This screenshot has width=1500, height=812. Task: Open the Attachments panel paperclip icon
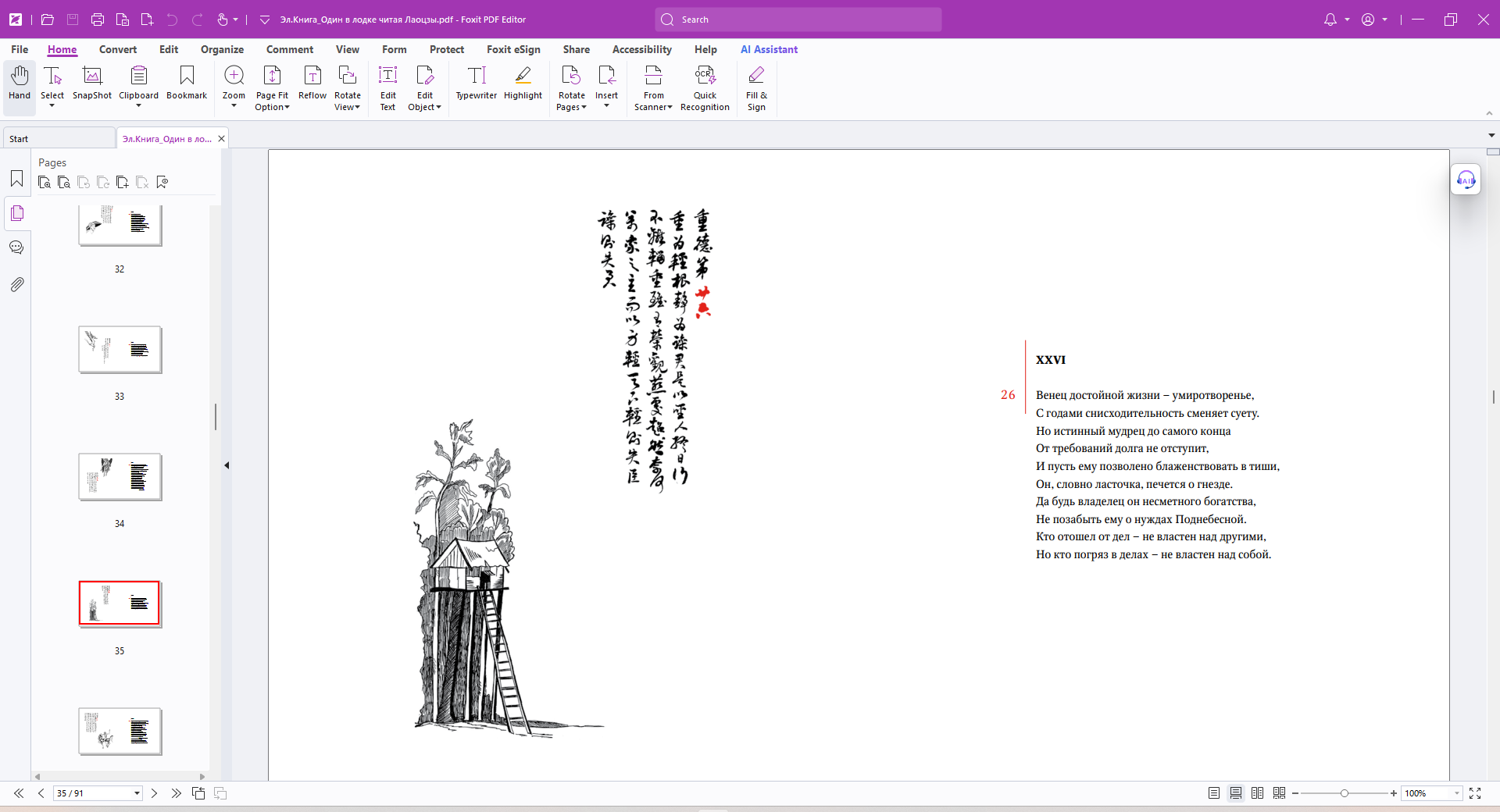16,284
